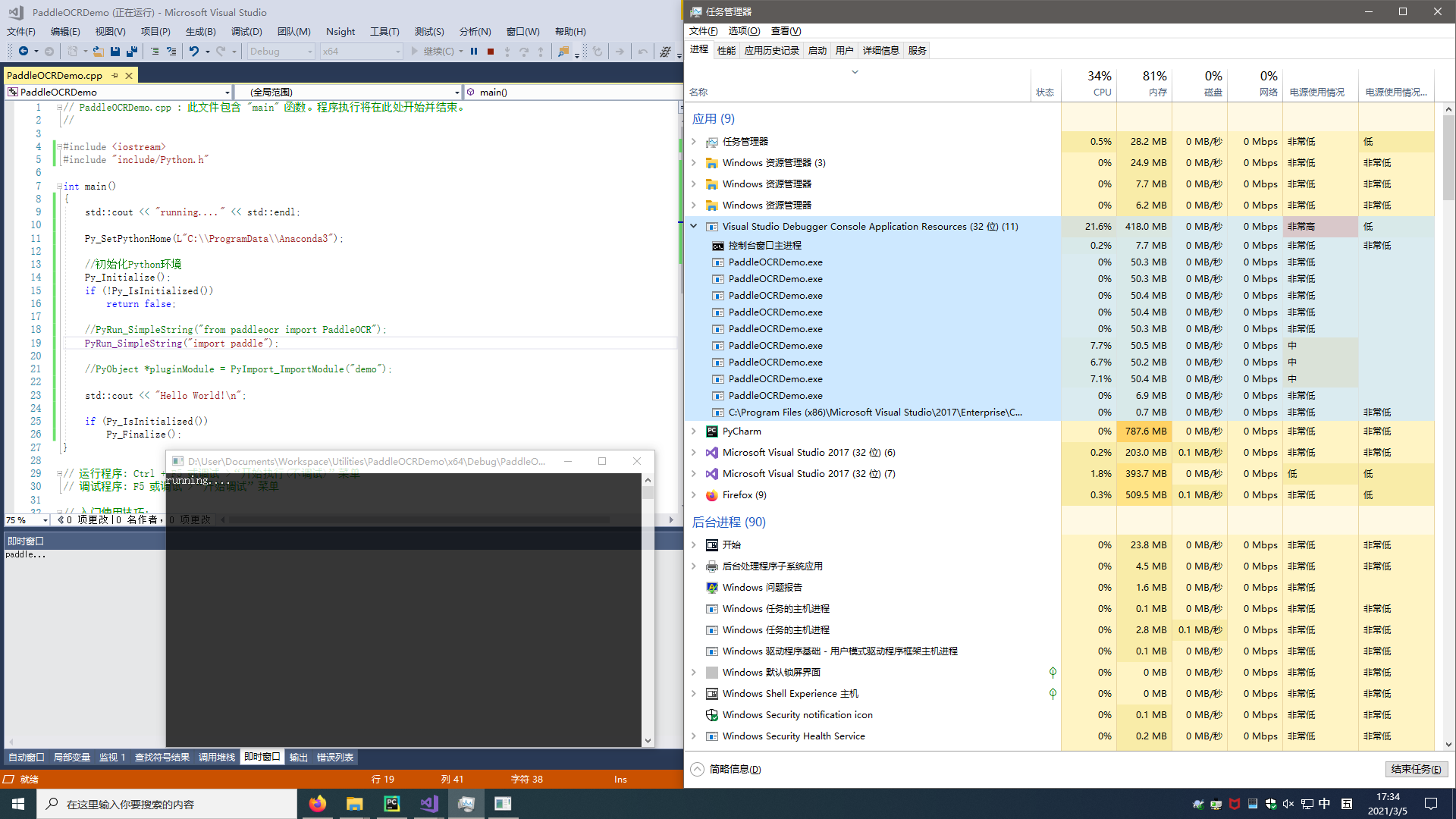Pin the PaddleOCRDemo.cpp tab

(x=115, y=76)
